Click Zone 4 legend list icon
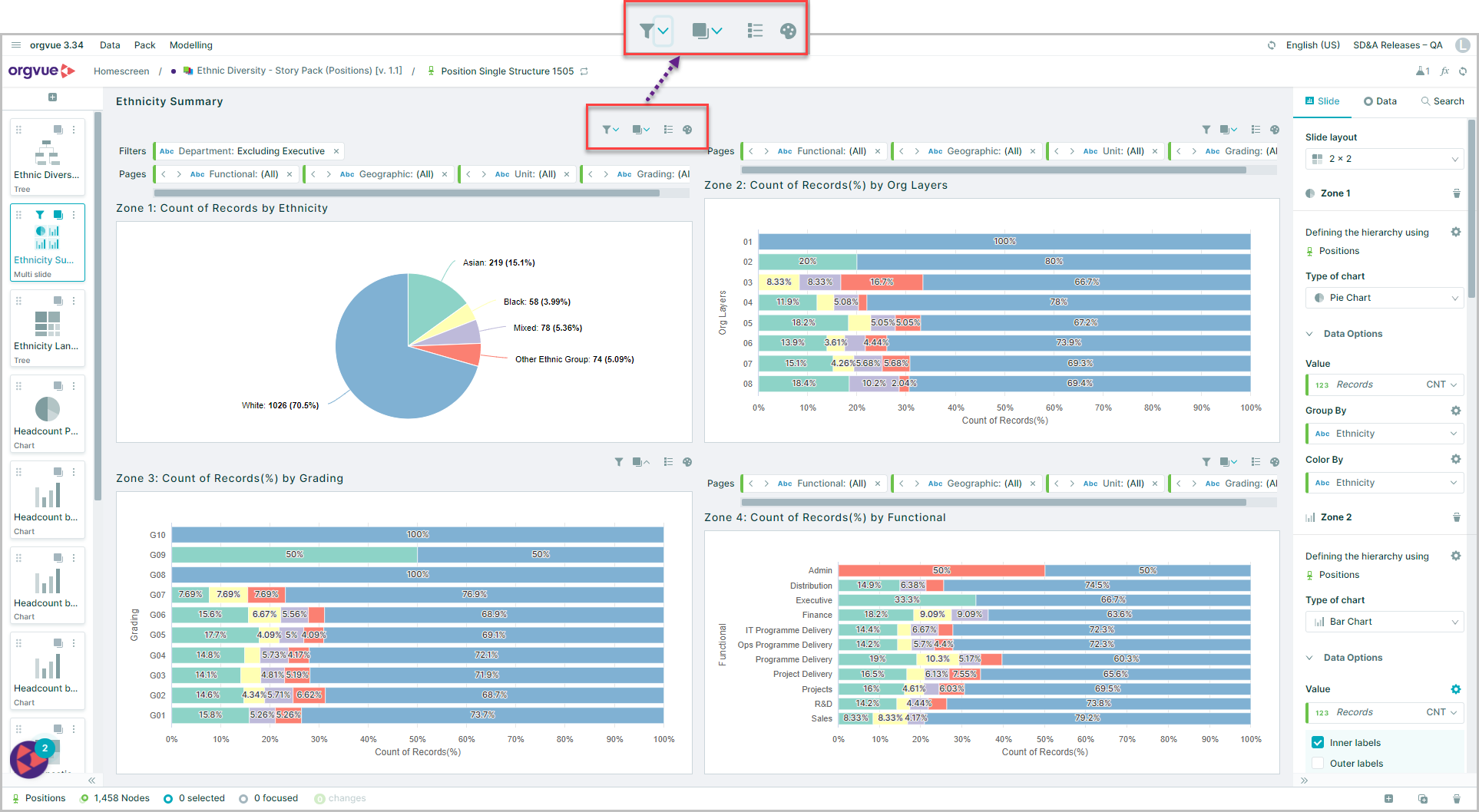This screenshot has width=1479, height=812. point(1256,462)
